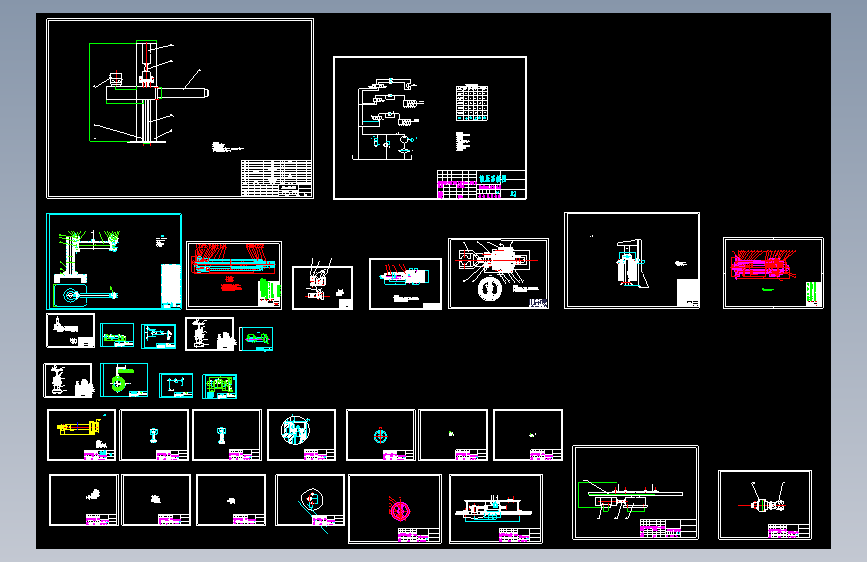The width and height of the screenshot is (867, 562).
Task: Open the sheet showing a large hatched circular section
Action: coord(301,435)
